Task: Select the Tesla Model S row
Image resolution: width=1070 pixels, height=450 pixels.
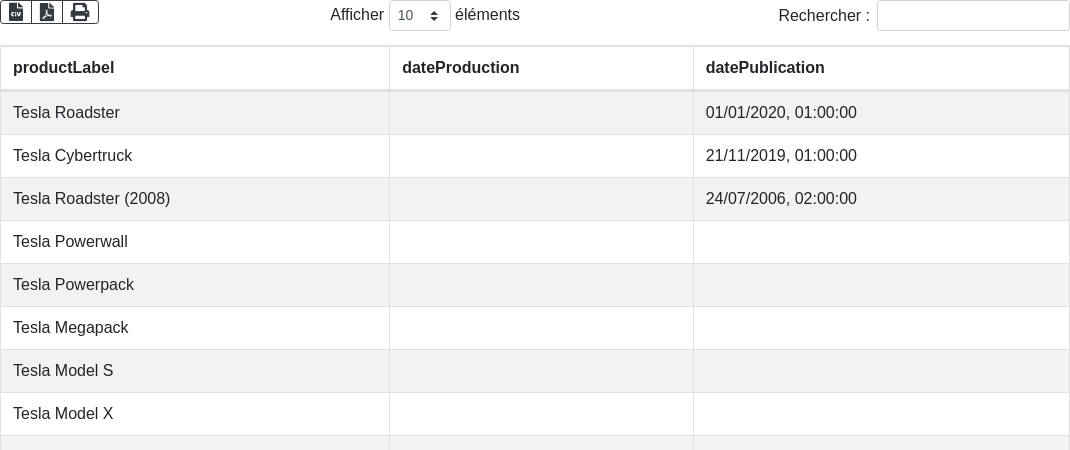Action: click(x=63, y=371)
